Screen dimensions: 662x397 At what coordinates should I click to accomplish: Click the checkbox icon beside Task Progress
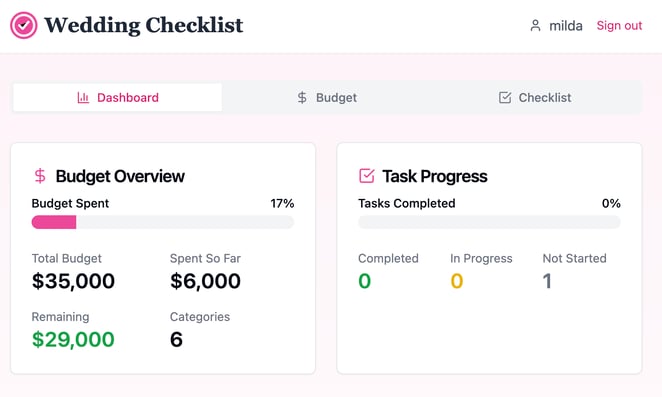point(366,176)
